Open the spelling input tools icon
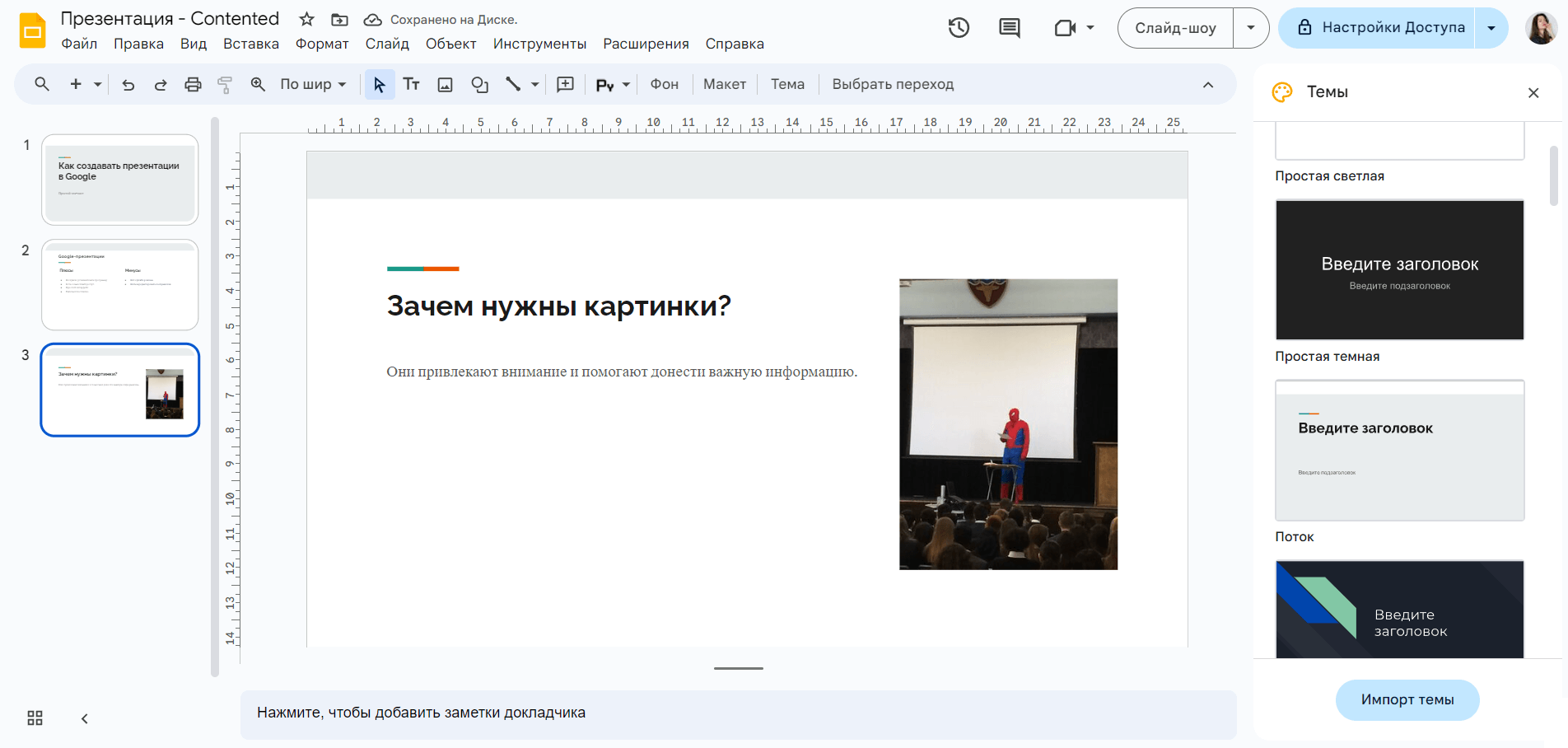 click(605, 84)
